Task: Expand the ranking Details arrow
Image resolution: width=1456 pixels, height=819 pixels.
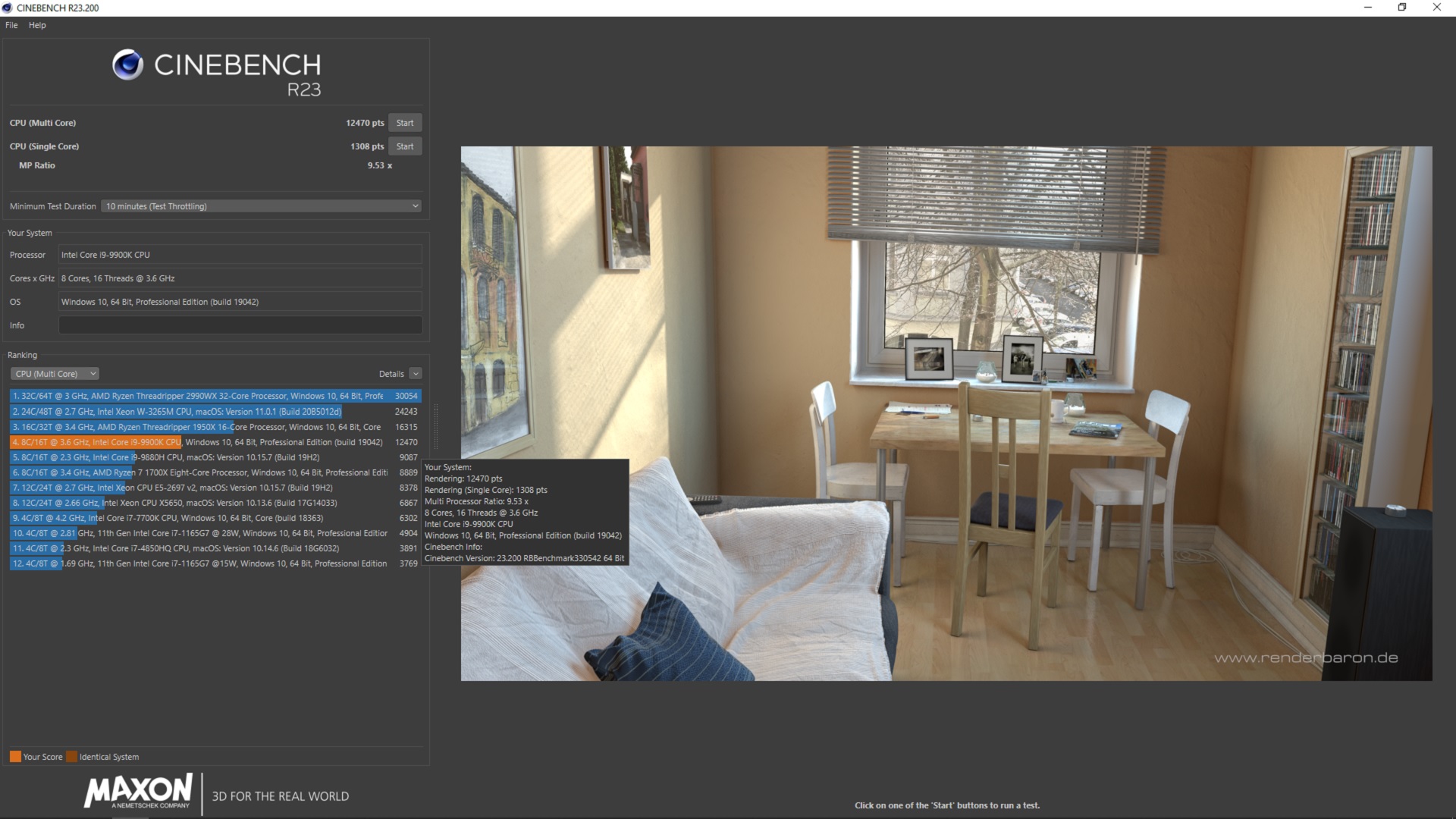Action: pyautogui.click(x=415, y=374)
